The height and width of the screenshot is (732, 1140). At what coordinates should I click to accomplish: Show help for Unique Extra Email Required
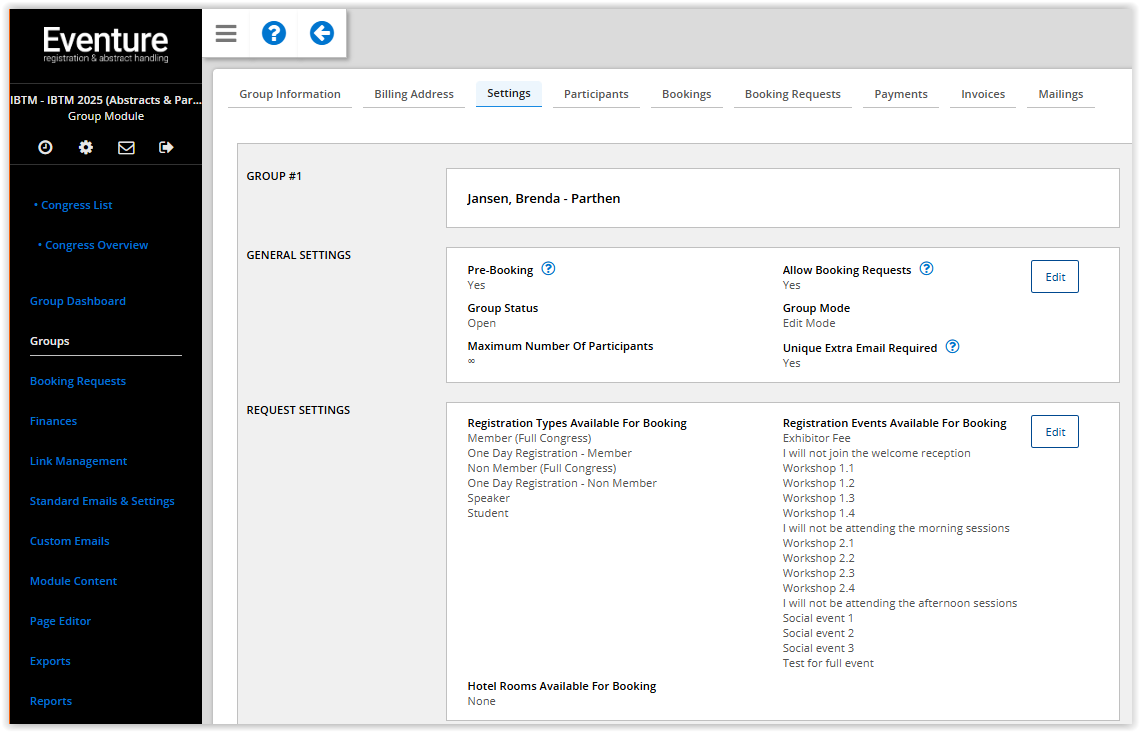click(x=952, y=347)
